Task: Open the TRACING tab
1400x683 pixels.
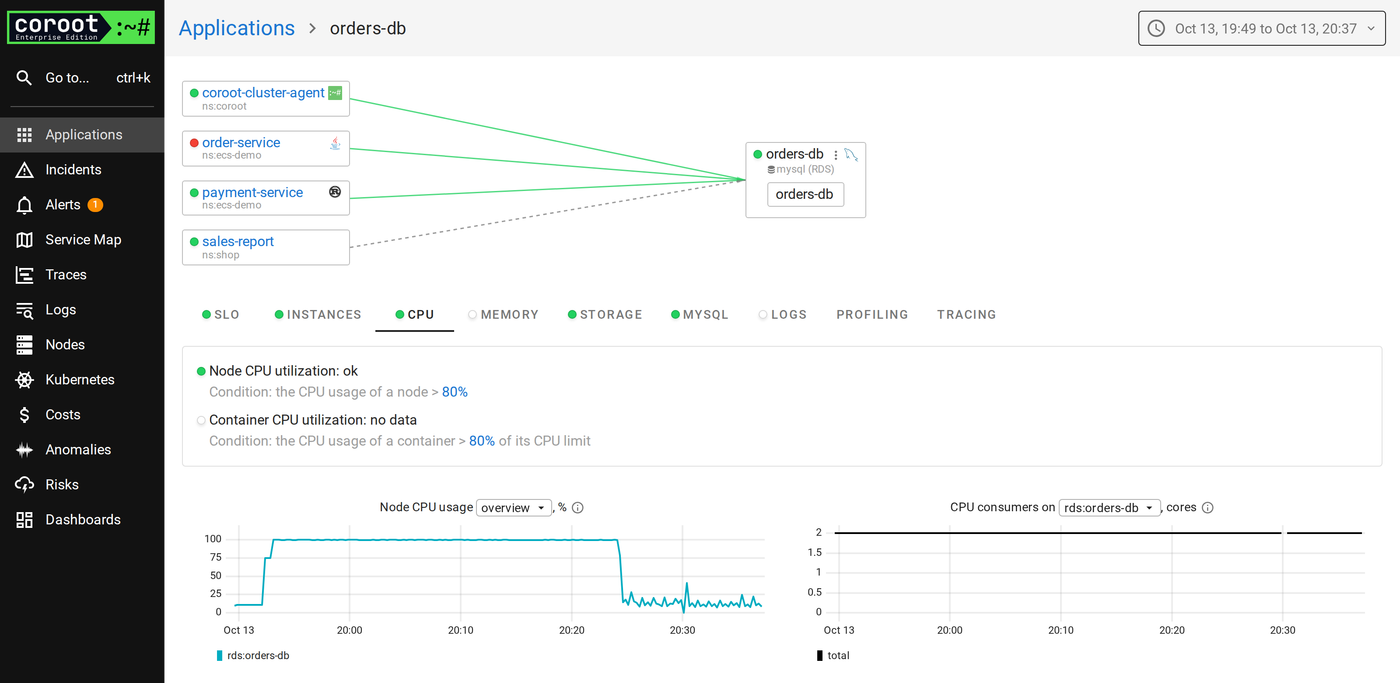Action: click(966, 314)
